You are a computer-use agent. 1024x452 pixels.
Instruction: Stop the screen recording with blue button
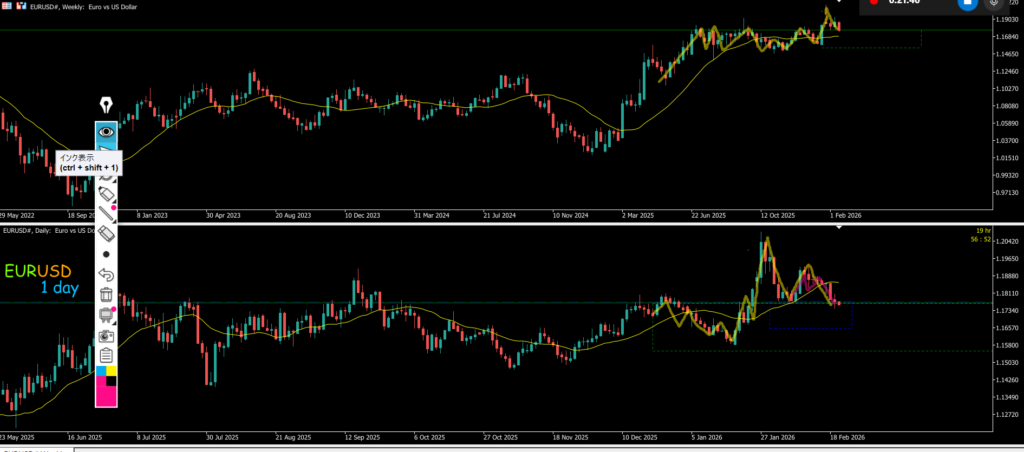tap(967, 3)
